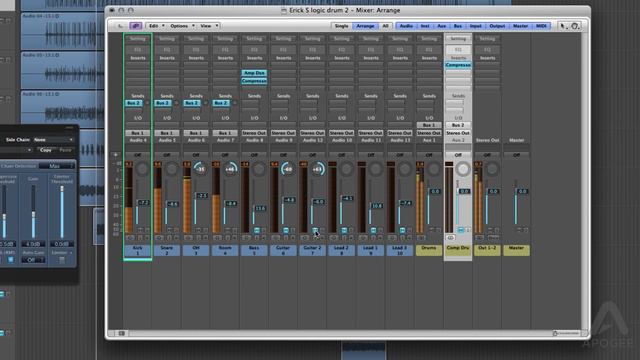
Task: Click the Comp Dru channel format icon
Action: coord(450,238)
